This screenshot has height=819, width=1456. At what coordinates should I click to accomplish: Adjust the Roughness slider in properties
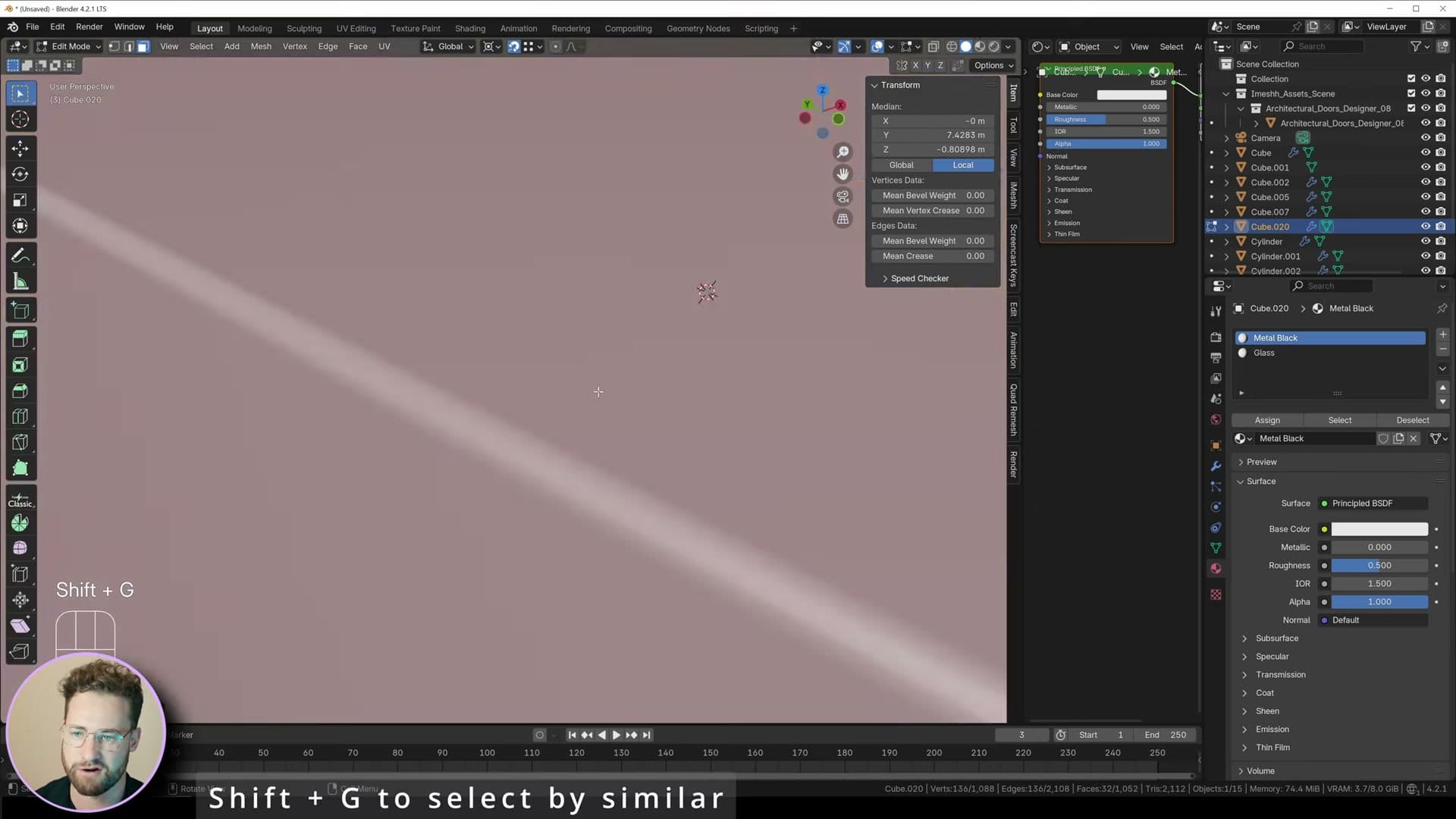1379,566
